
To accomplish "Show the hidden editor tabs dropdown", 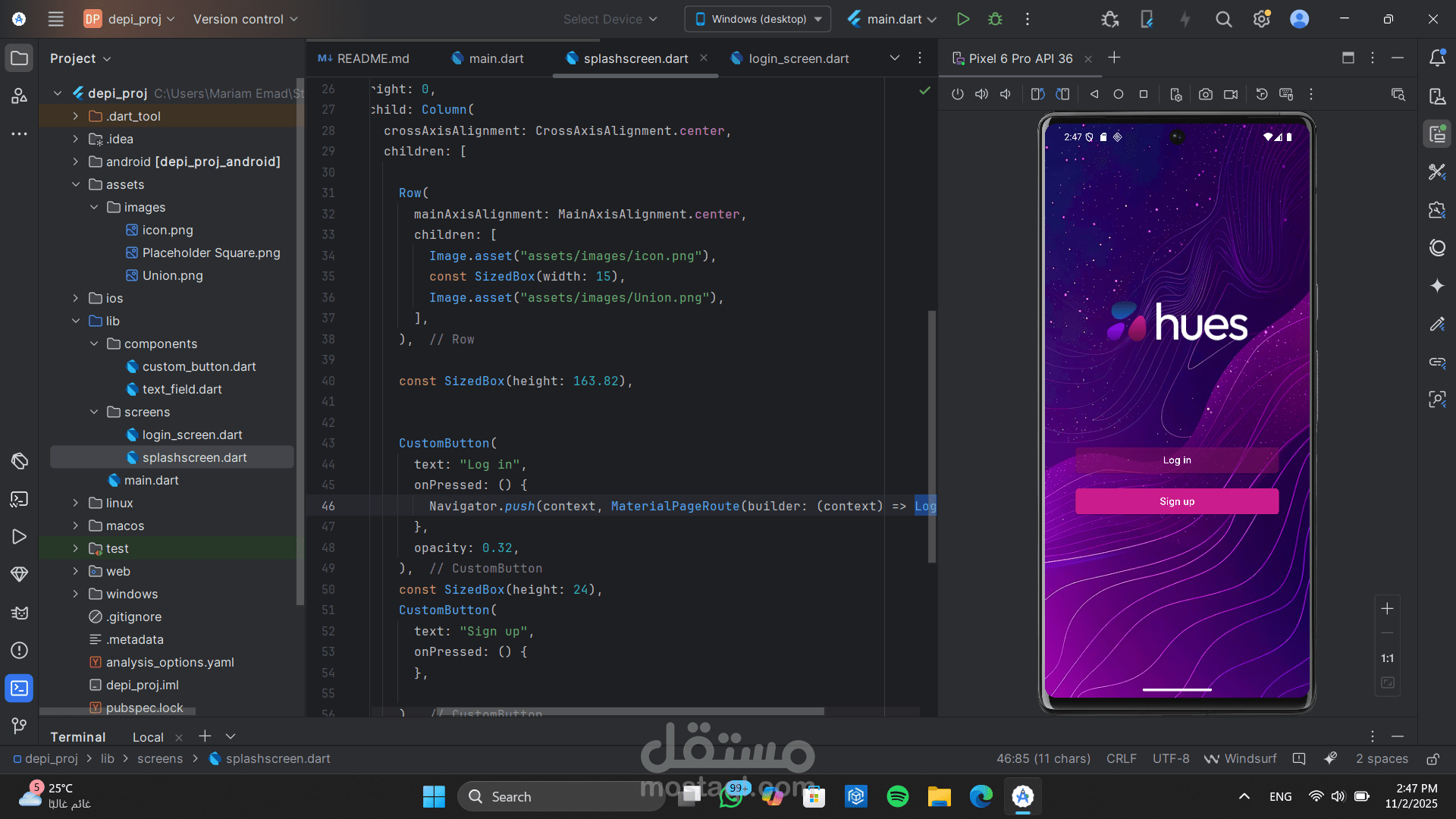I will (895, 58).
